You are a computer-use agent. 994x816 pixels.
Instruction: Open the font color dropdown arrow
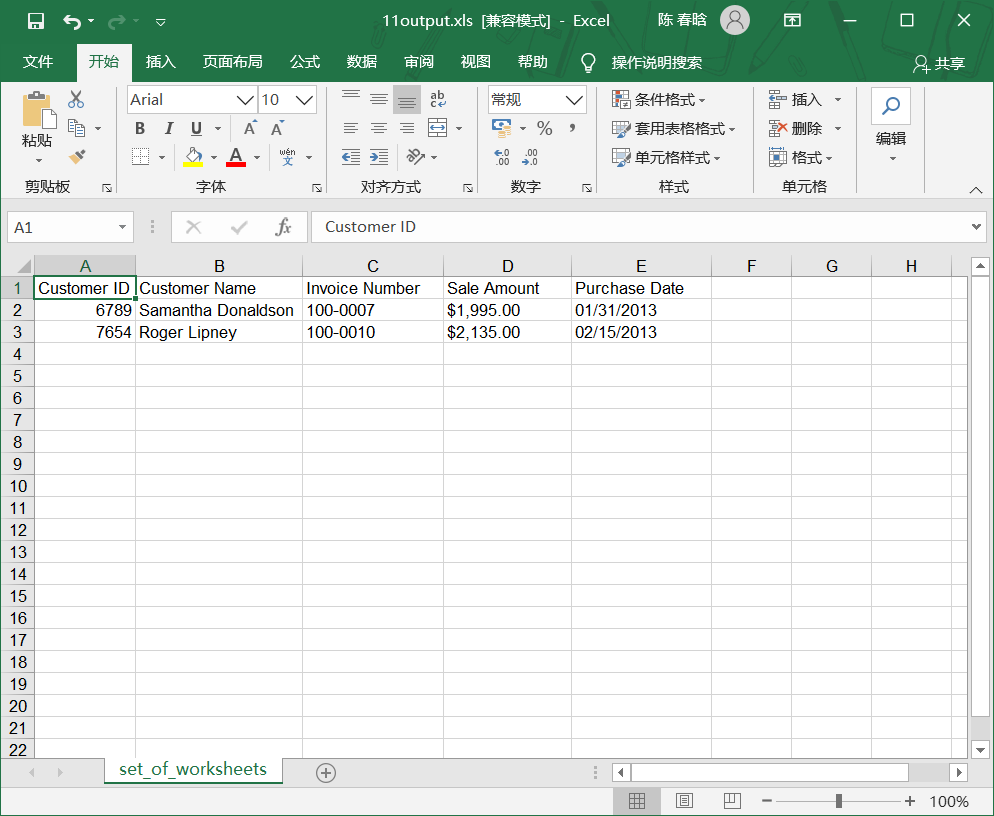(x=257, y=157)
